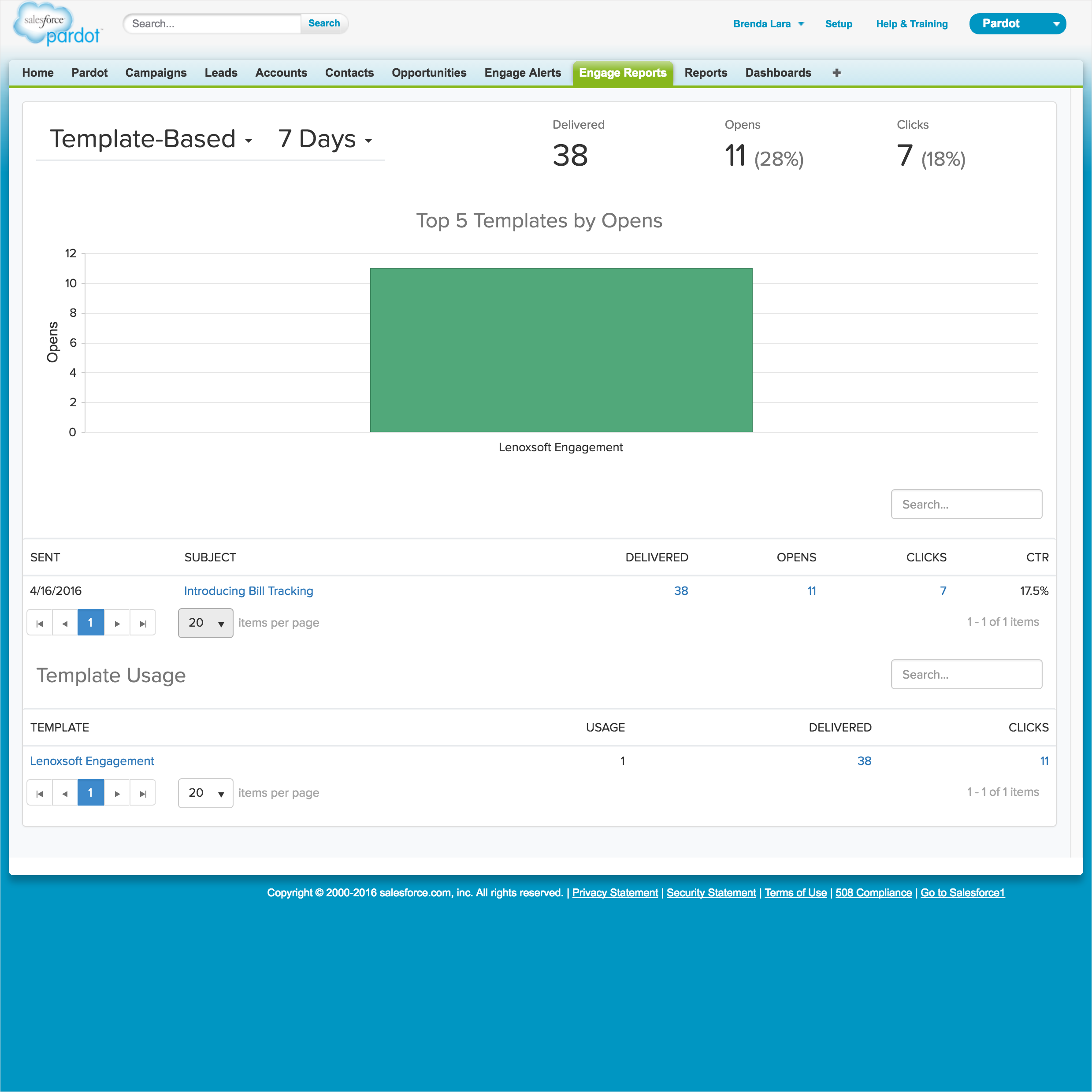Switch to the Dashboards tab
The width and height of the screenshot is (1092, 1092).
778,72
